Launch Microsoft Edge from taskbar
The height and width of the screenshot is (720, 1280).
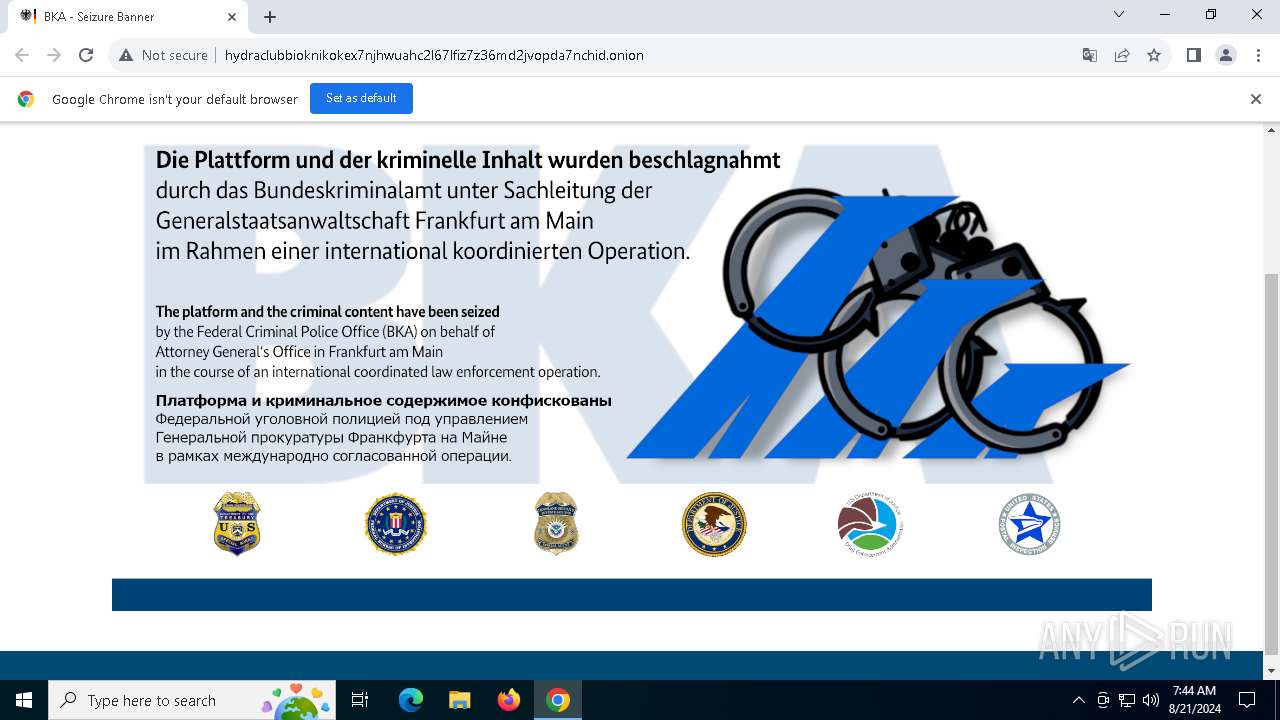coord(411,700)
